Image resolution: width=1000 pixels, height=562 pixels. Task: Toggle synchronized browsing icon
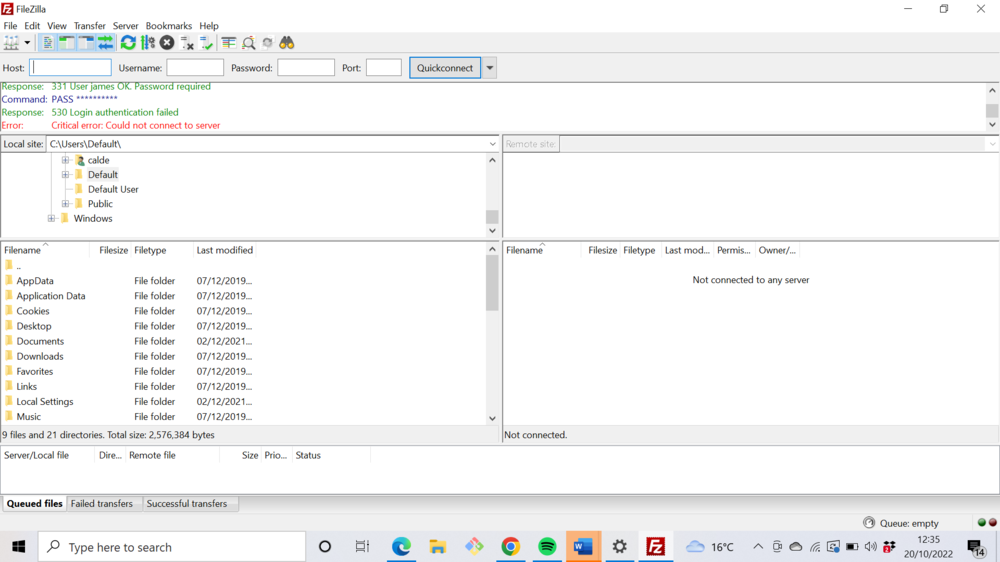(268, 43)
